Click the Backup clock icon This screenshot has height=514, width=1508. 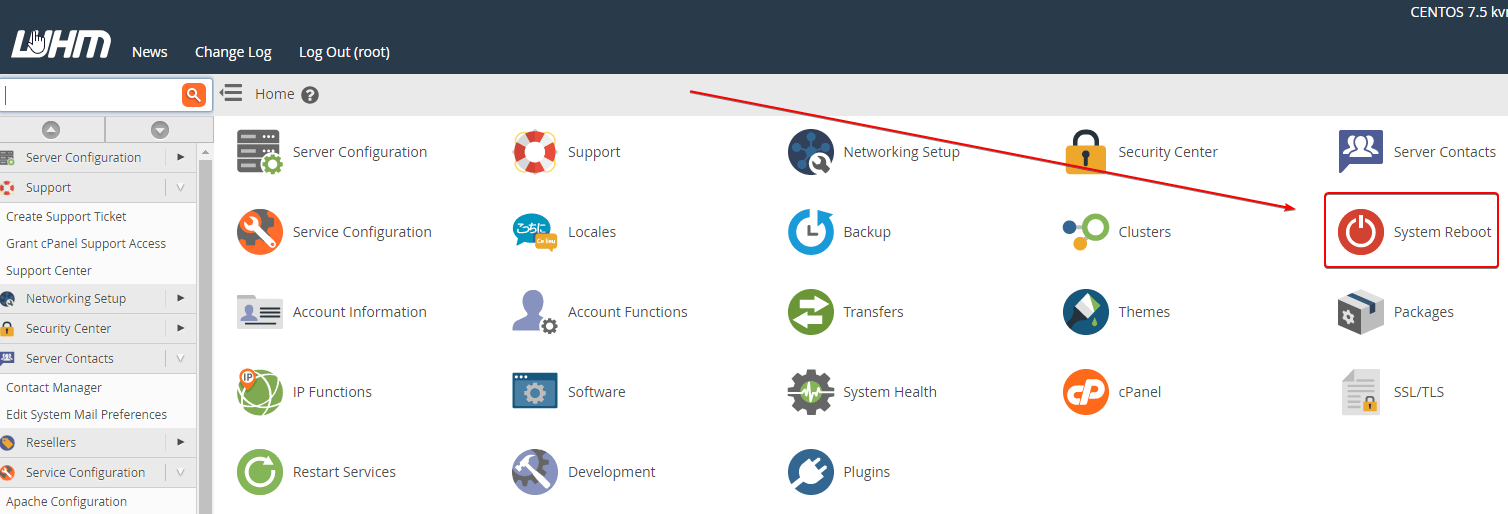(810, 232)
